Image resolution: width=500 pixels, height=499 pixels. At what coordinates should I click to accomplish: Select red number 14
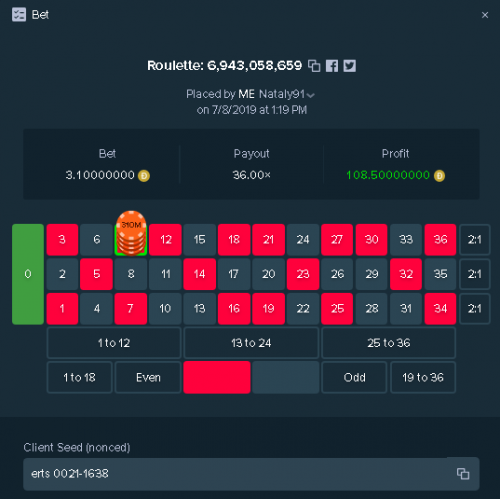pos(200,274)
